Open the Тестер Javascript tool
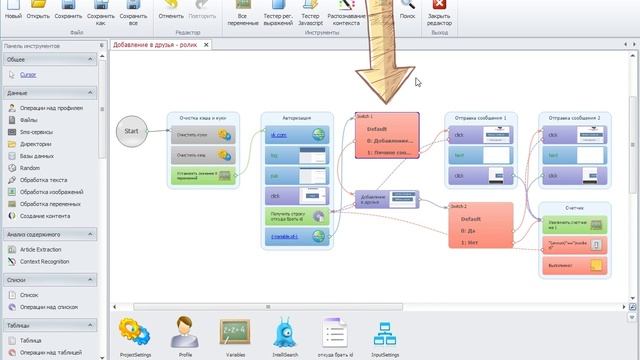This screenshot has width=640, height=360. [x=310, y=13]
